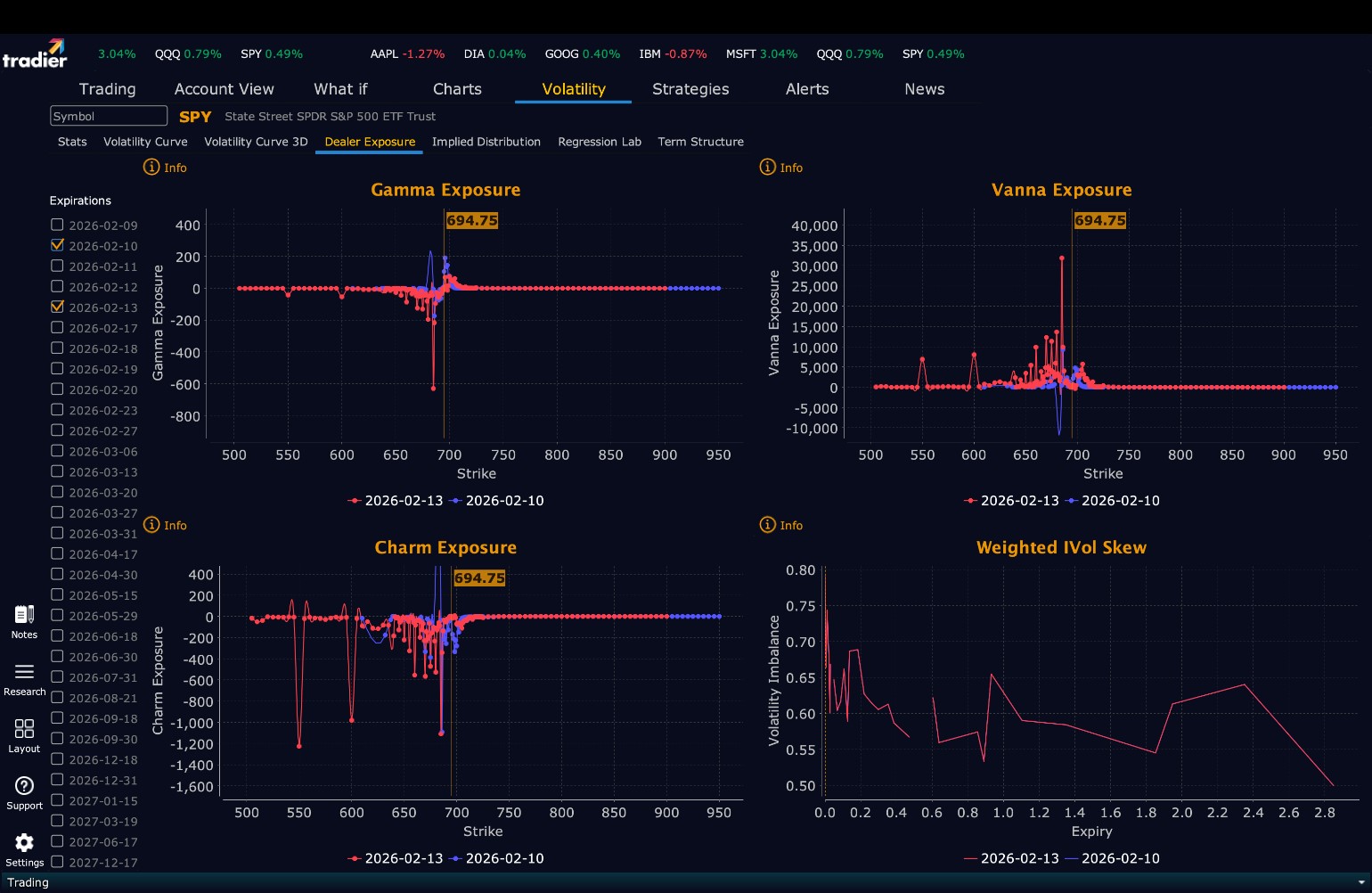Click the Symbol input field
Screen dimensions: 1372x893
[109, 116]
